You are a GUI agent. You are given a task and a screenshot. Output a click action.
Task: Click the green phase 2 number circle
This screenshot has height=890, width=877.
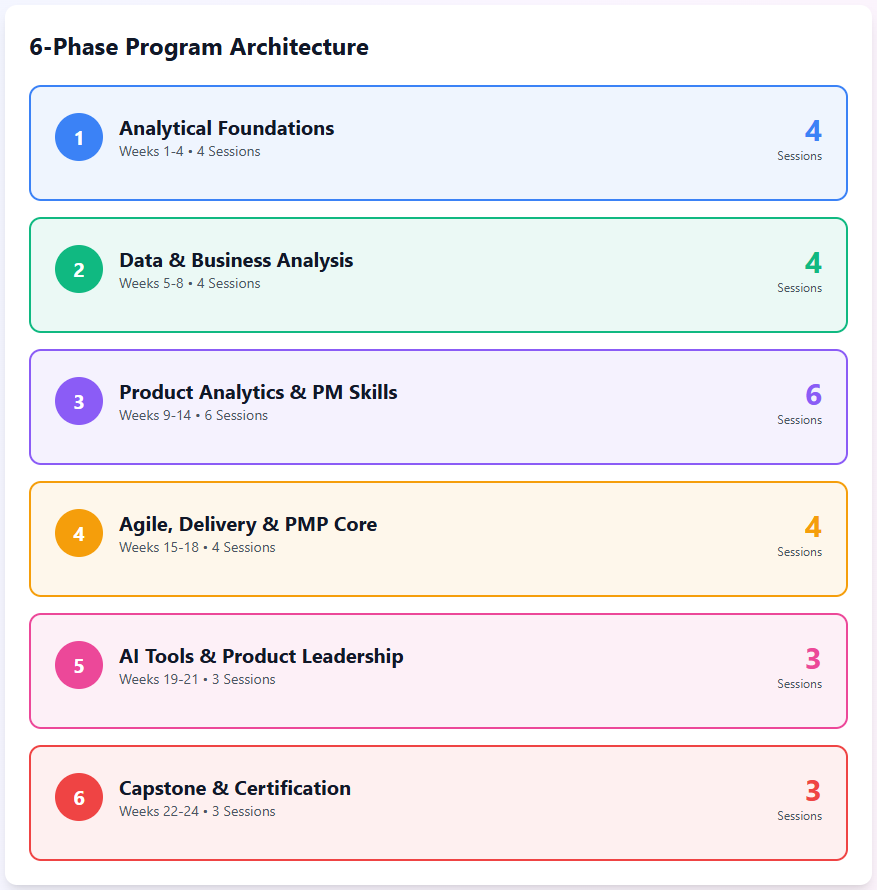tap(79, 270)
